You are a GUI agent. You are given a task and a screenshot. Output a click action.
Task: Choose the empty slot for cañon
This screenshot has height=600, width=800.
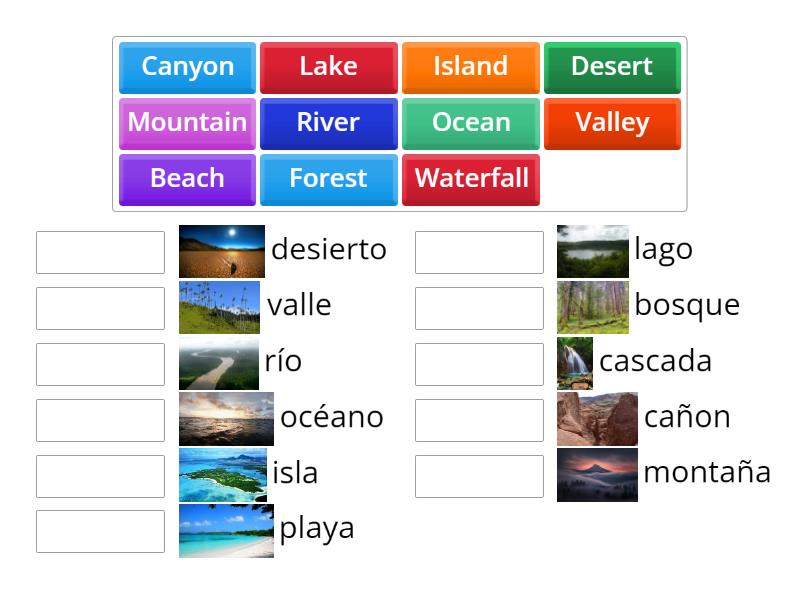point(479,420)
